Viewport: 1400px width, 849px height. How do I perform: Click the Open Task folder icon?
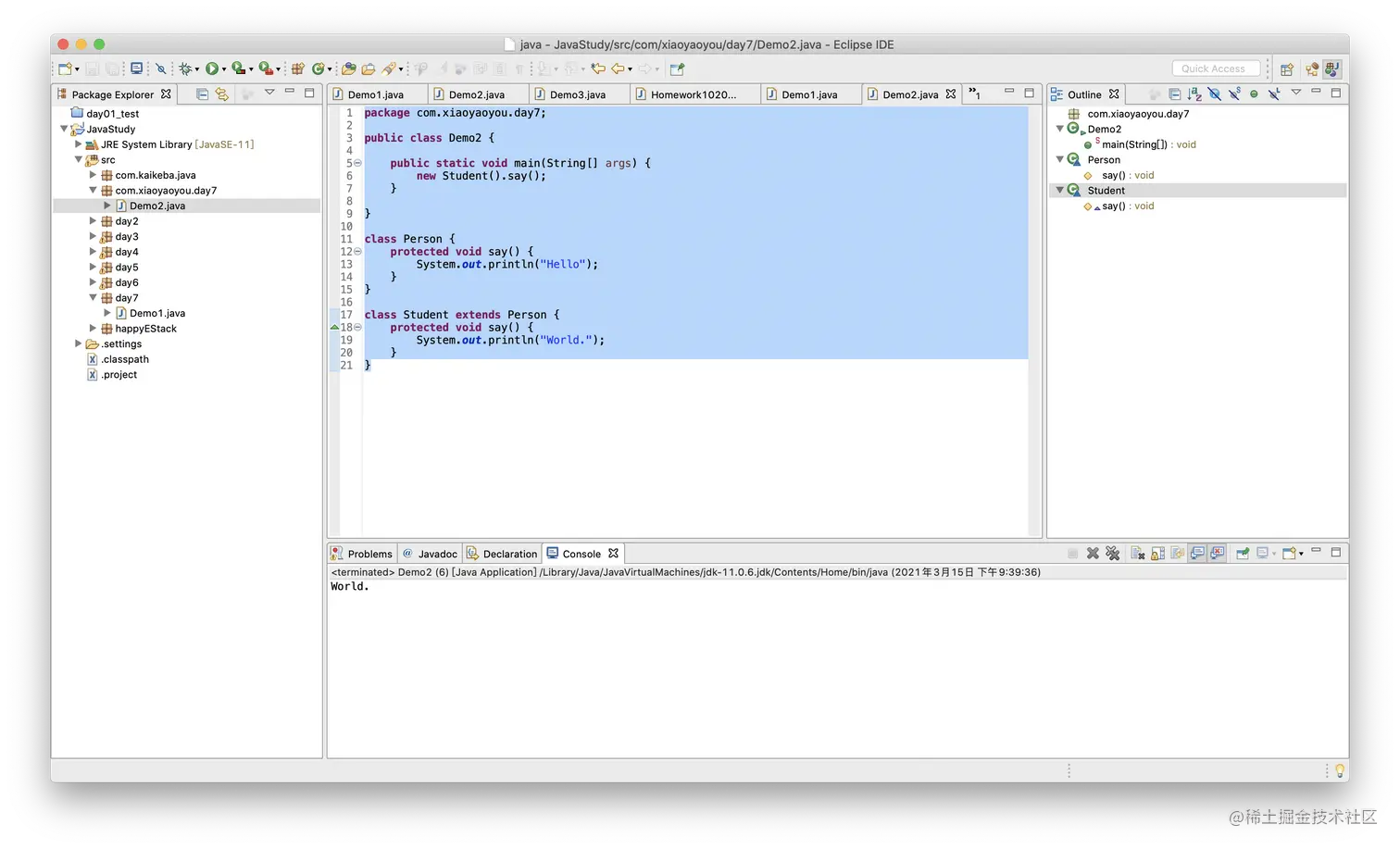pyautogui.click(x=369, y=69)
